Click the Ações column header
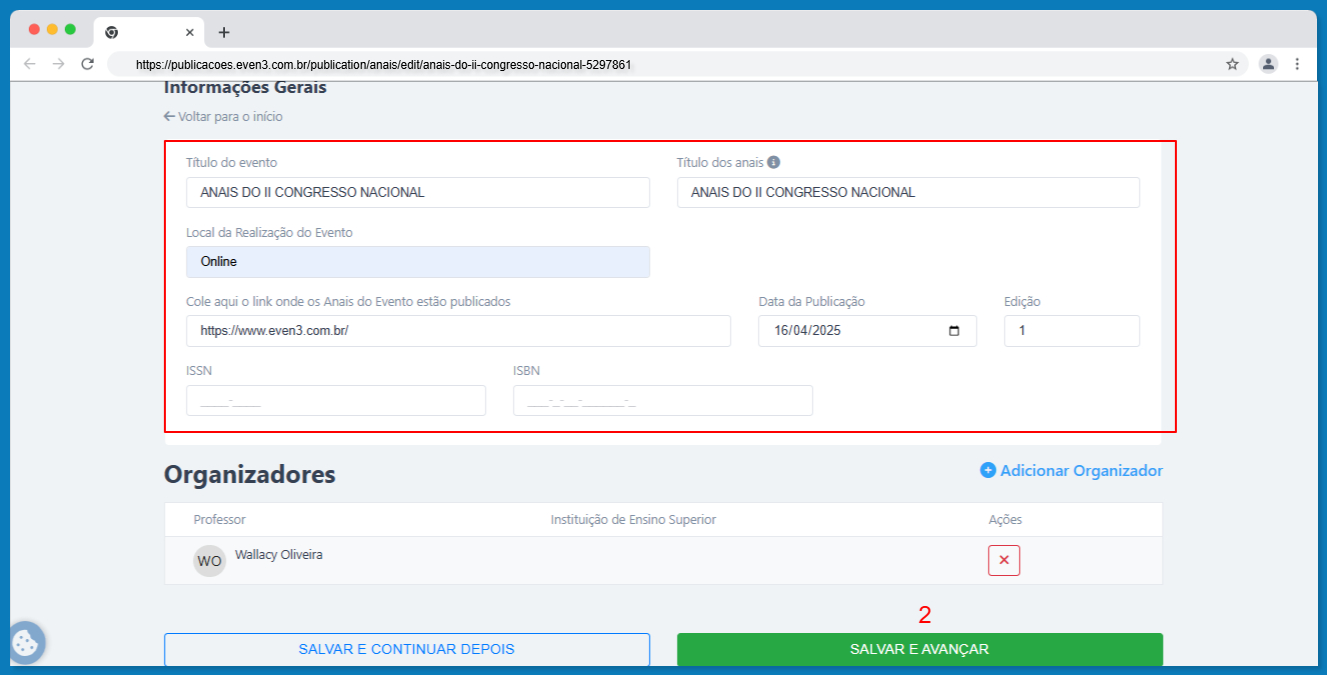This screenshot has height=675, width=1327. tap(1005, 519)
